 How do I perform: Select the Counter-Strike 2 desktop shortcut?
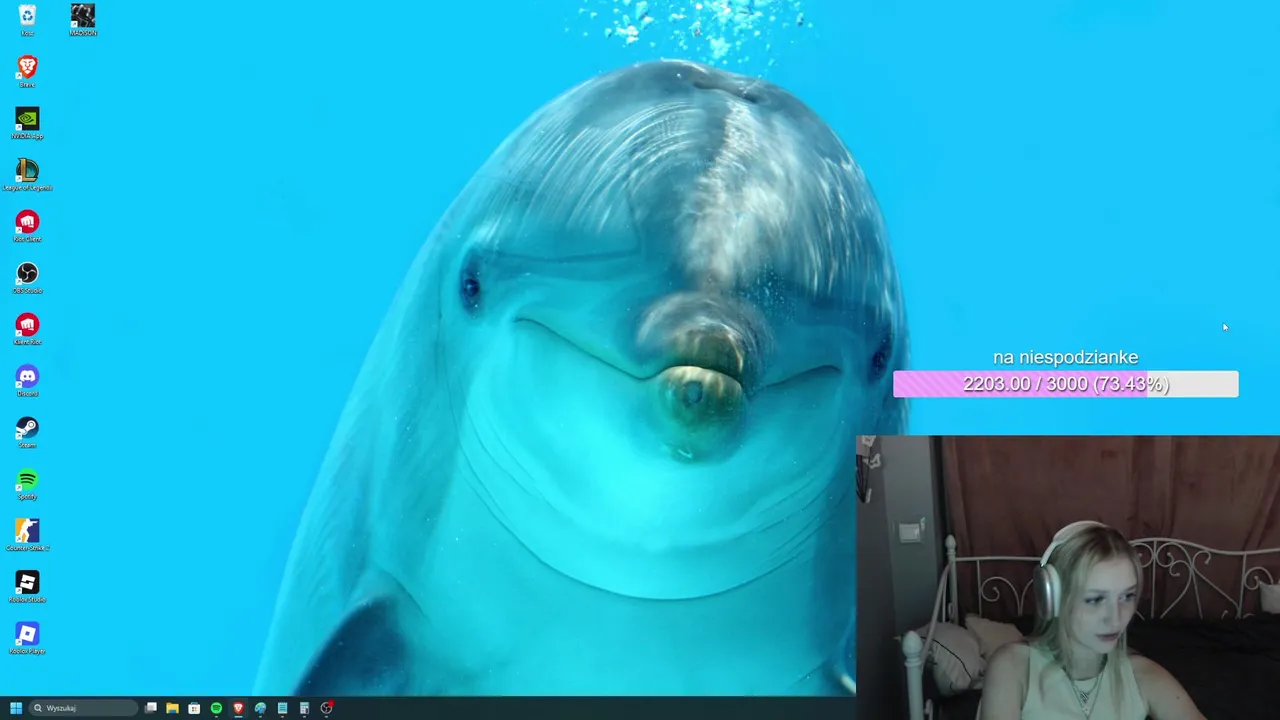[27, 535]
